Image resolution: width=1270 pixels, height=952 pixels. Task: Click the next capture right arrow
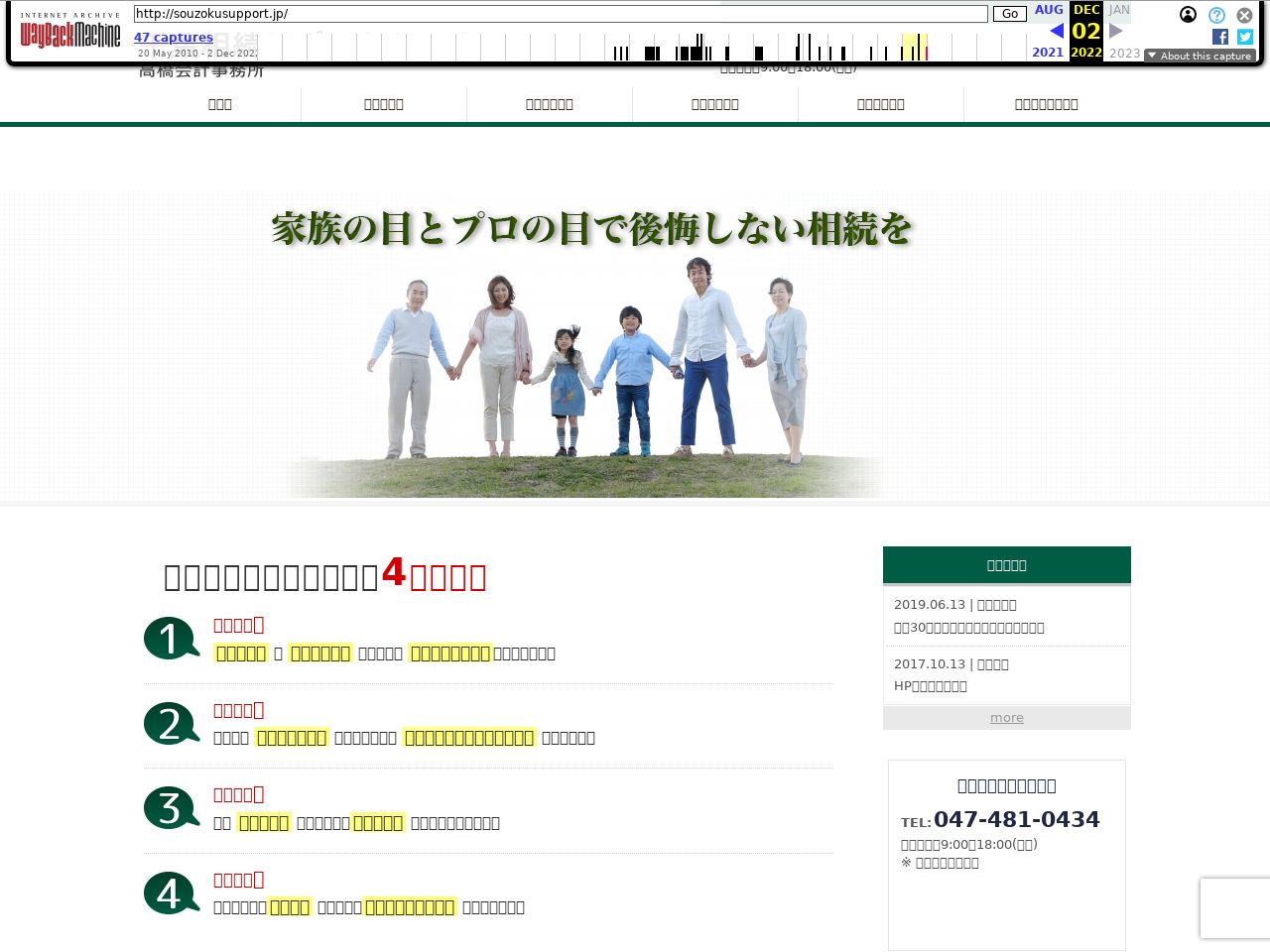1115,31
